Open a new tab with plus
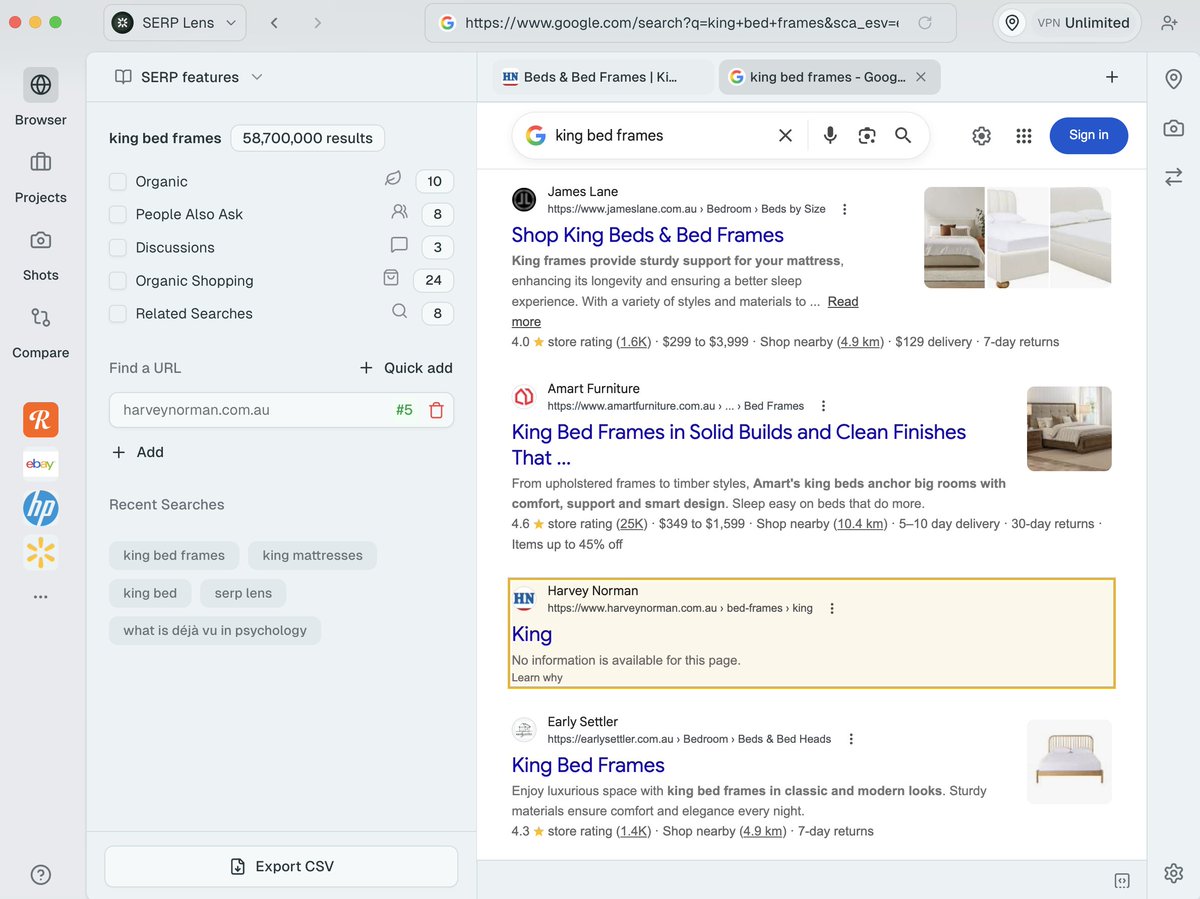The image size is (1200, 899). 1112,77
